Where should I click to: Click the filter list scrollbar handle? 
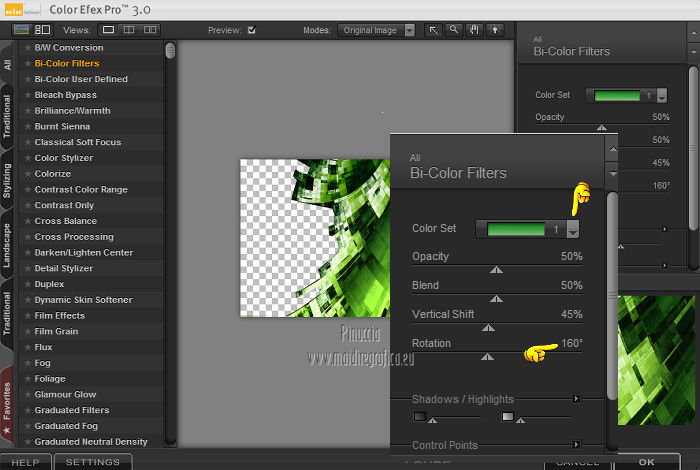pos(170,50)
